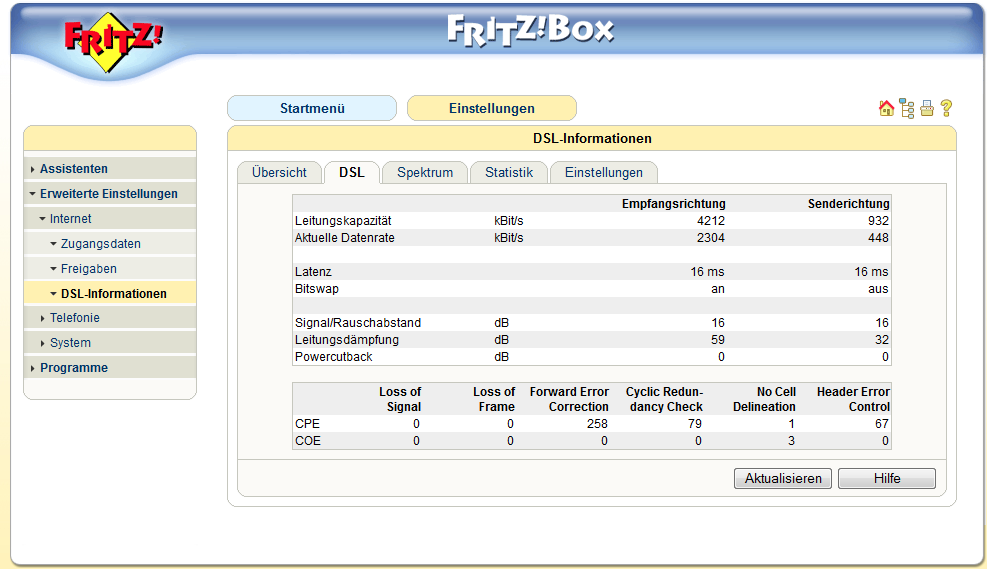Click the Hilfe button

coord(887,478)
